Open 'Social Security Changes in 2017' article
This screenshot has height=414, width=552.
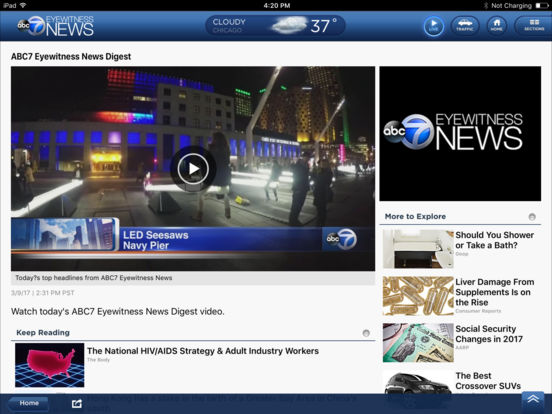tap(489, 334)
